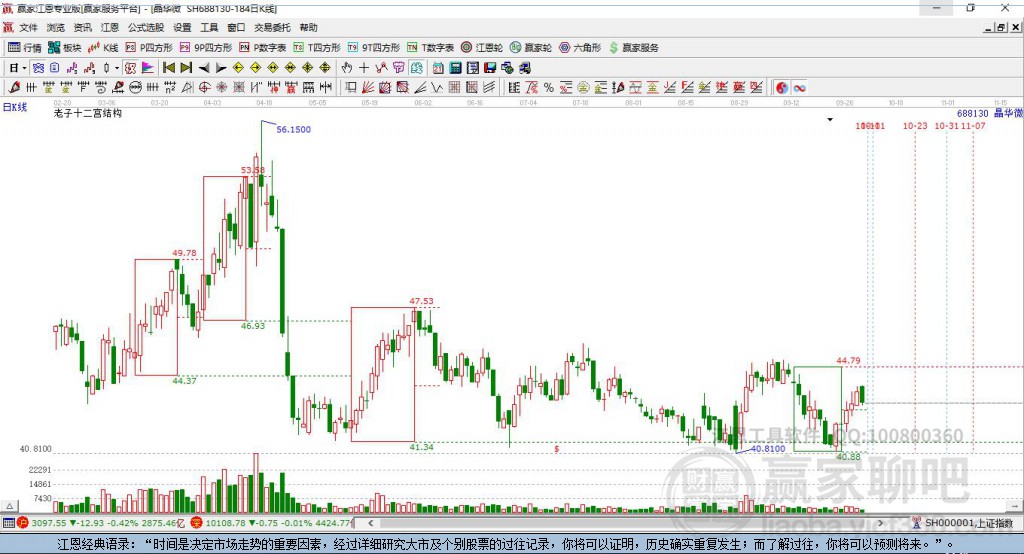This screenshot has width=1024, height=554.
Task: Open the 浏览 menu
Action: click(x=56, y=27)
